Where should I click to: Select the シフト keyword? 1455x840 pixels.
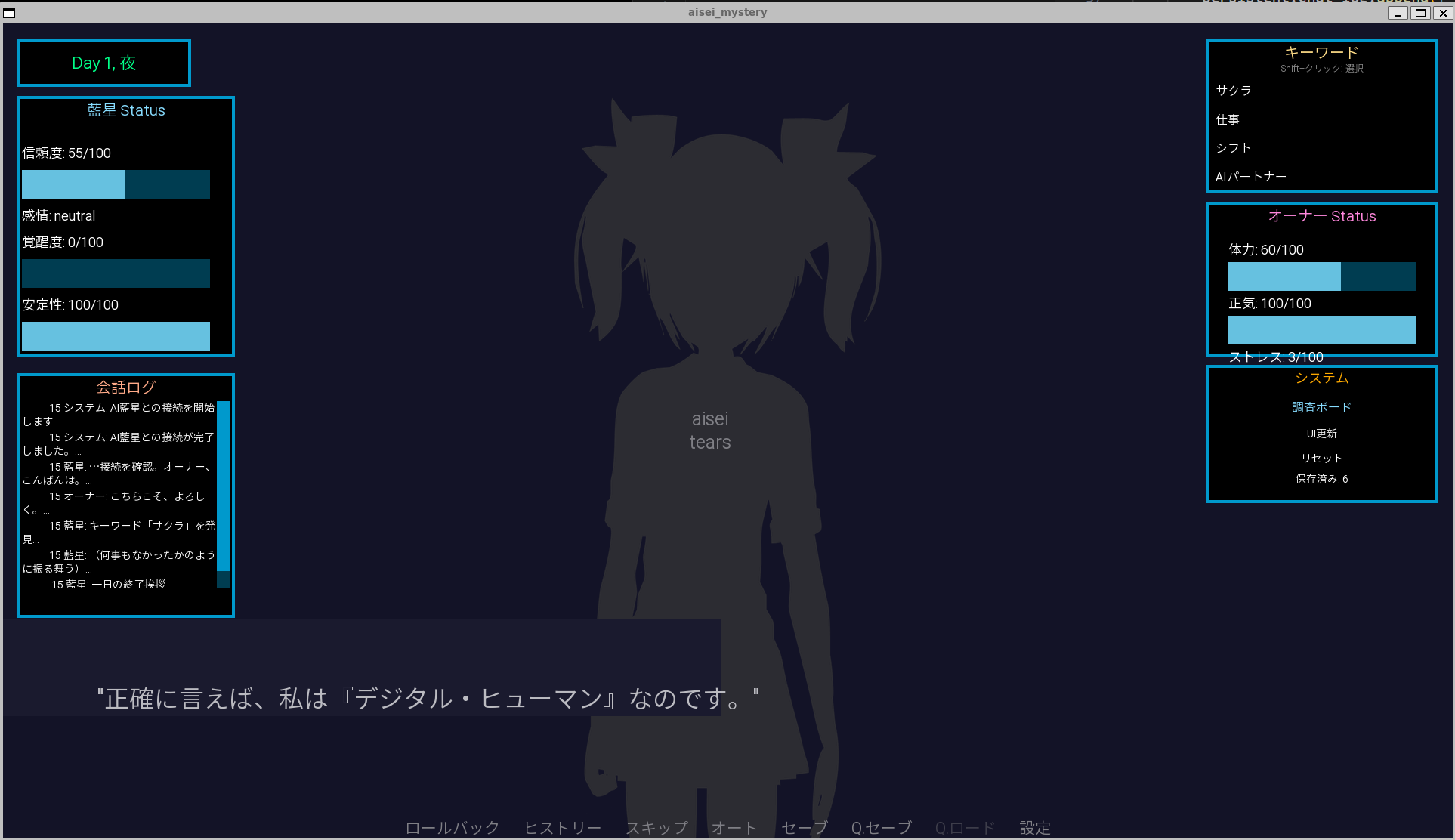click(1233, 148)
